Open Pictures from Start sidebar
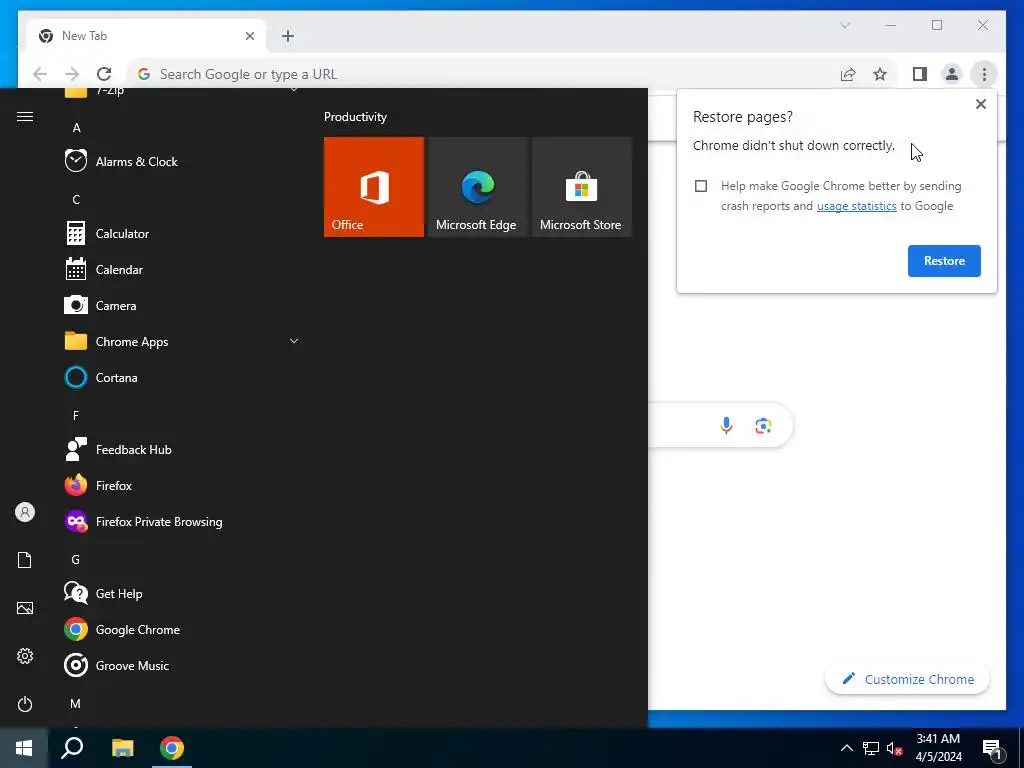The width and height of the screenshot is (1024, 768). click(25, 608)
